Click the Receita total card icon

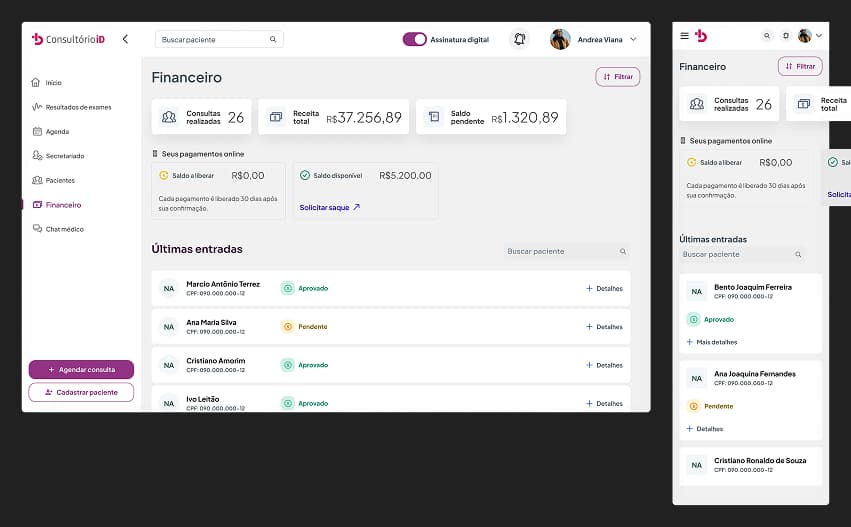pos(275,117)
